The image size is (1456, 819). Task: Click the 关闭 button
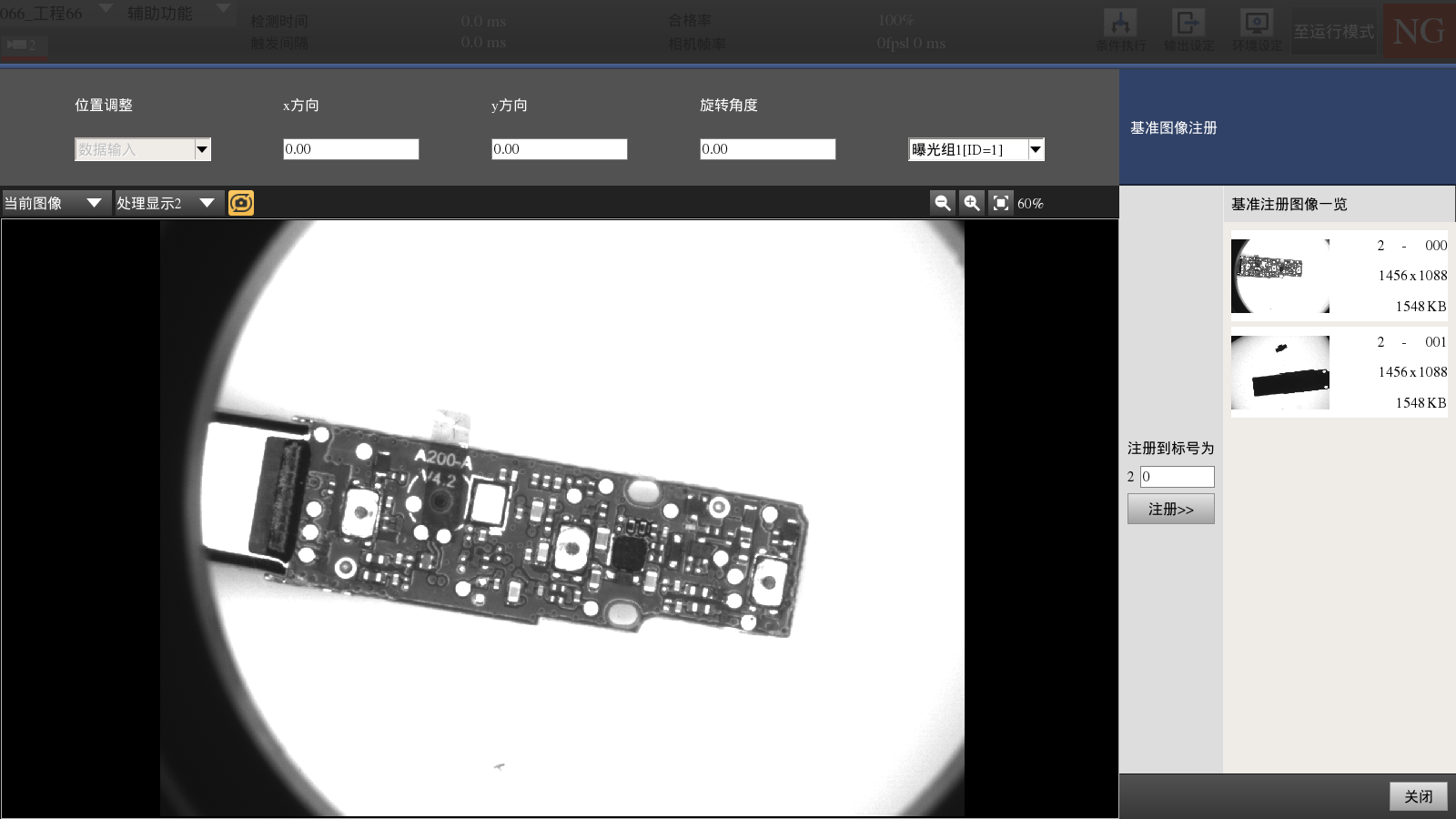[x=1418, y=796]
